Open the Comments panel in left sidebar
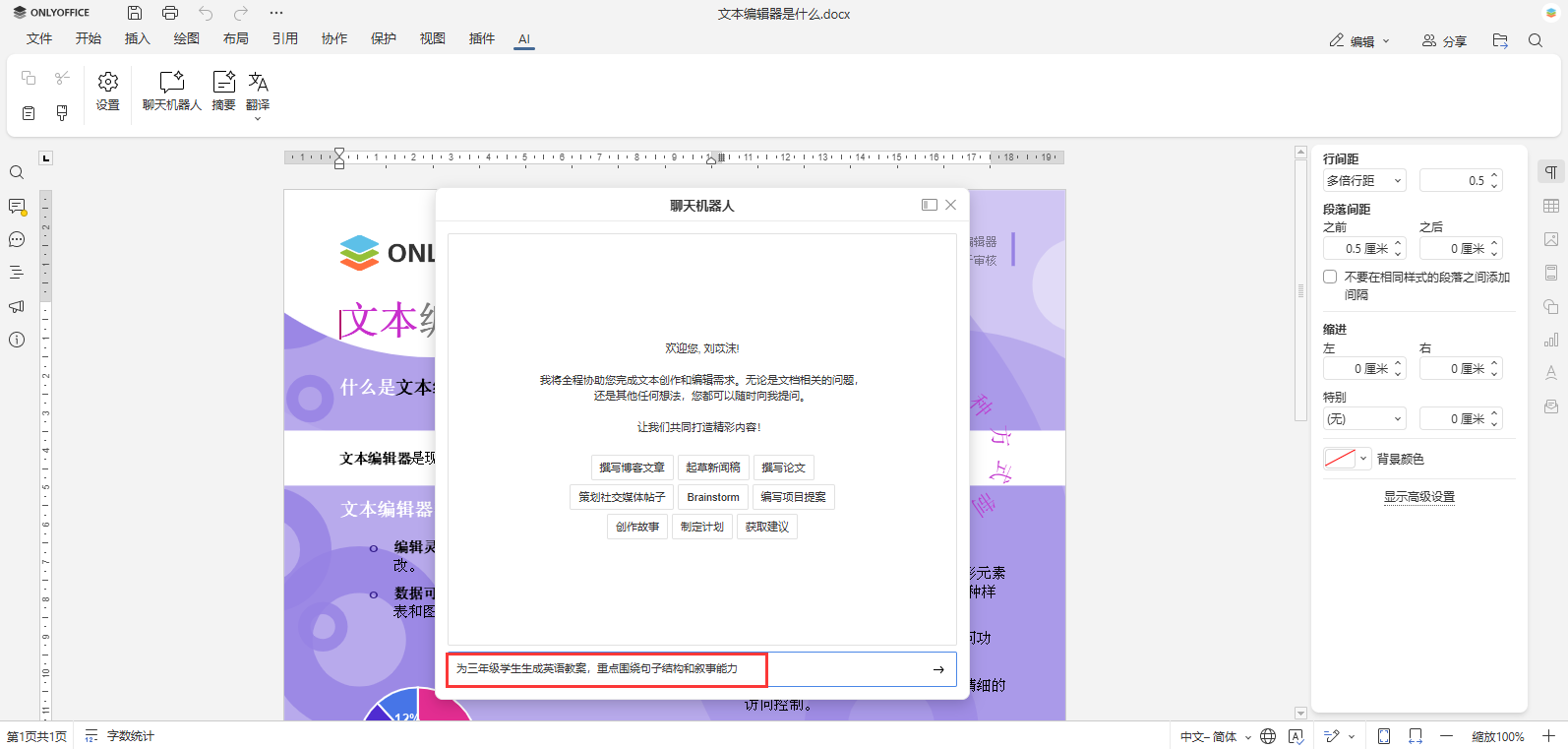 17,207
